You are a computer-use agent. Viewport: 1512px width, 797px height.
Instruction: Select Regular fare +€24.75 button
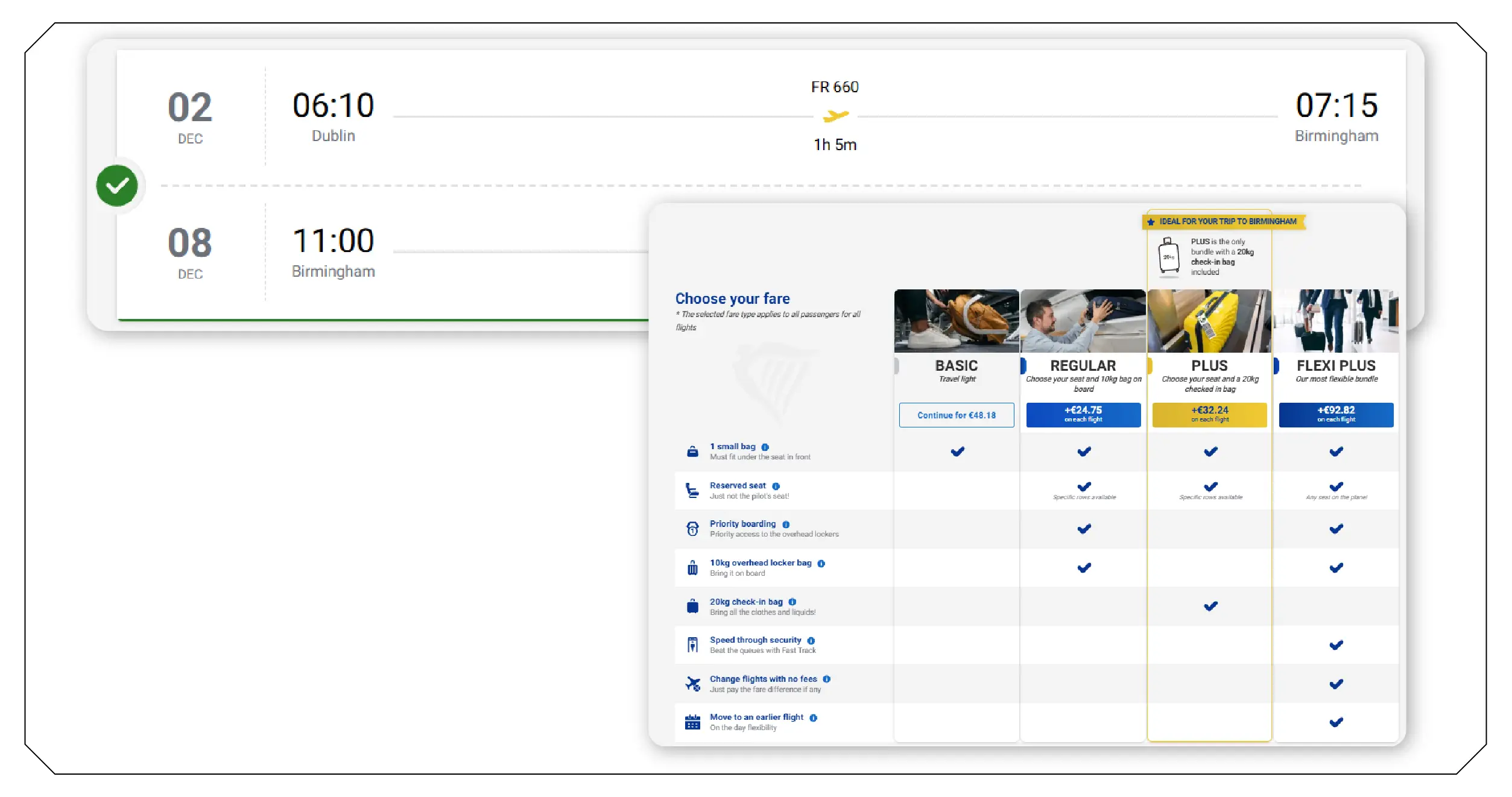click(1083, 415)
